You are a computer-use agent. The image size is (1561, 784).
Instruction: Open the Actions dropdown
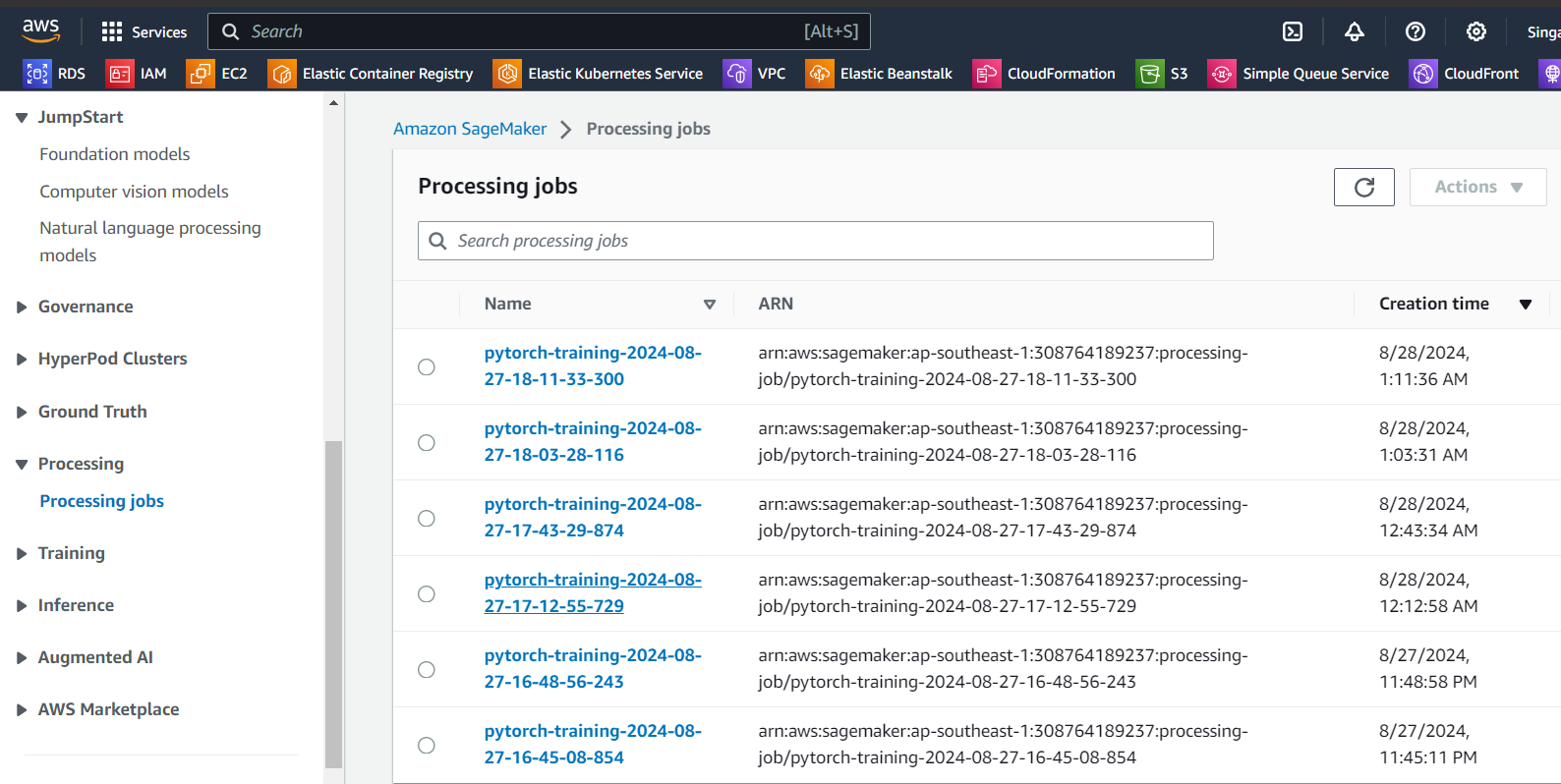pos(1477,187)
